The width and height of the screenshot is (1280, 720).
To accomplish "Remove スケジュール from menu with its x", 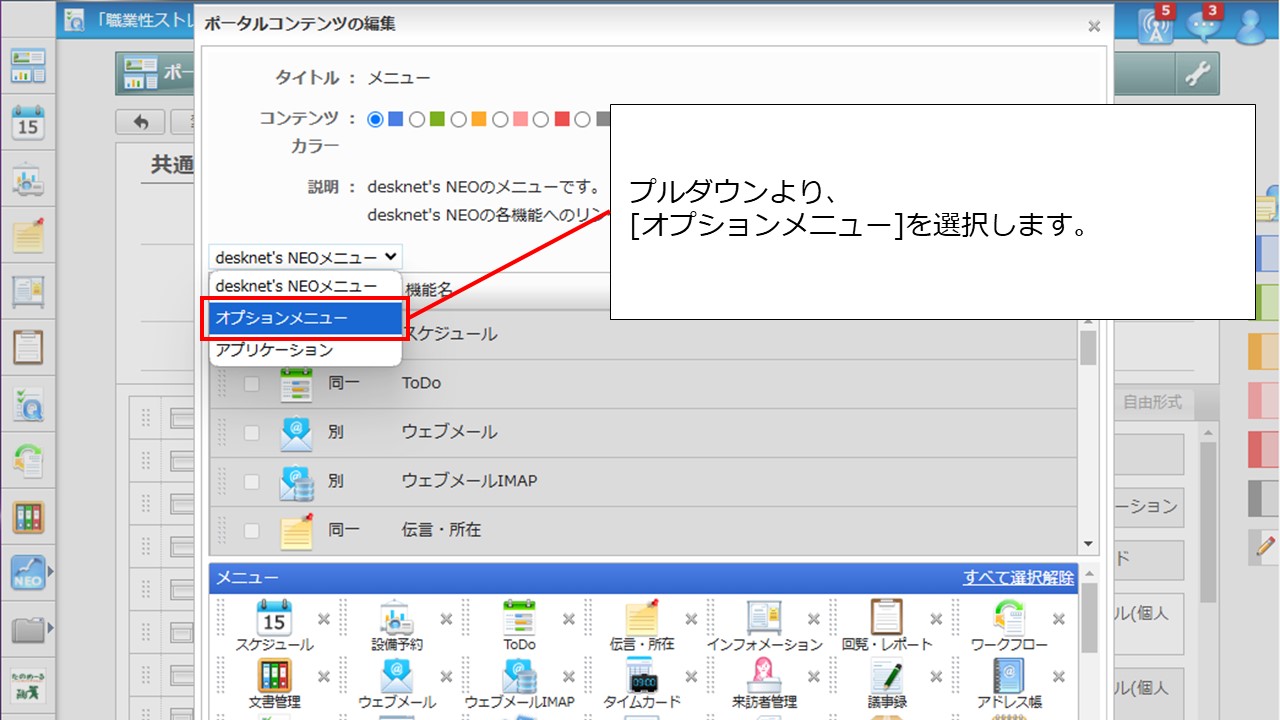I will pyautogui.click(x=323, y=620).
